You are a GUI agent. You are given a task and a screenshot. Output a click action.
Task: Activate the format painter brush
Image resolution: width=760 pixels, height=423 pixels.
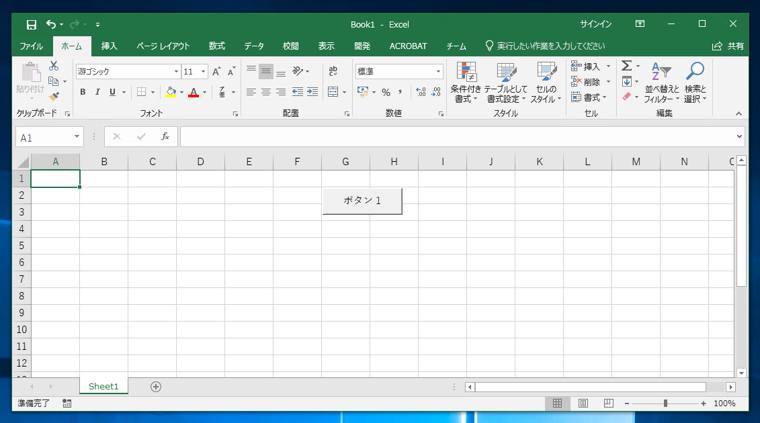pyautogui.click(x=54, y=96)
